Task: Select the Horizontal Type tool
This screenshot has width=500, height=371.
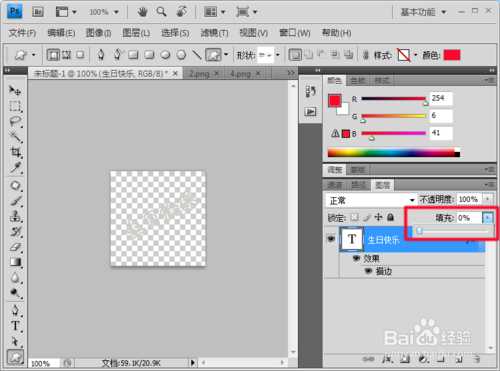Action: point(15,326)
